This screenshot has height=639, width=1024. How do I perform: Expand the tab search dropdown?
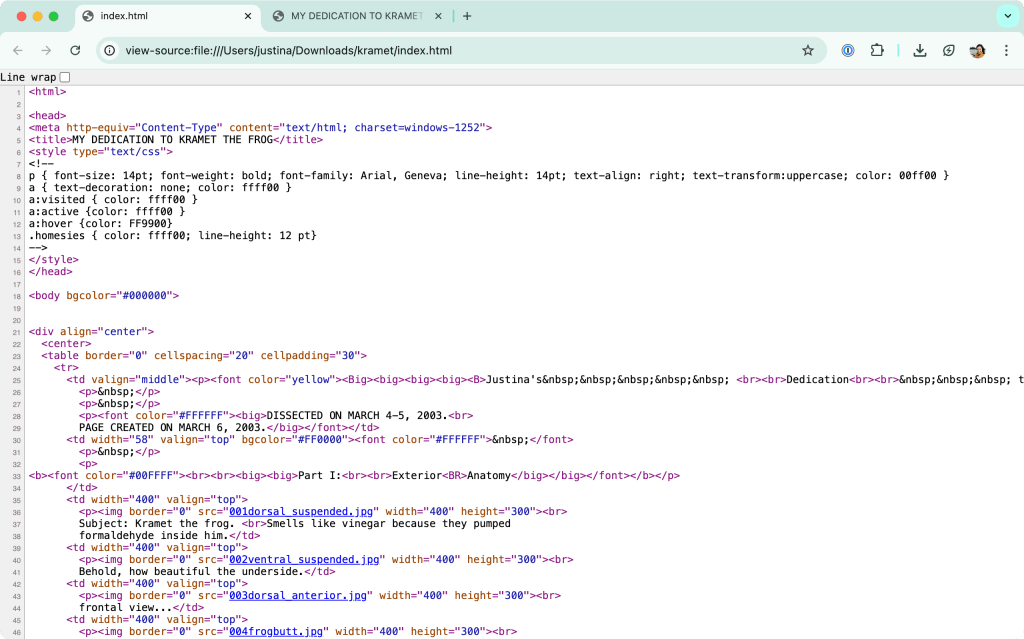[x=1006, y=16]
